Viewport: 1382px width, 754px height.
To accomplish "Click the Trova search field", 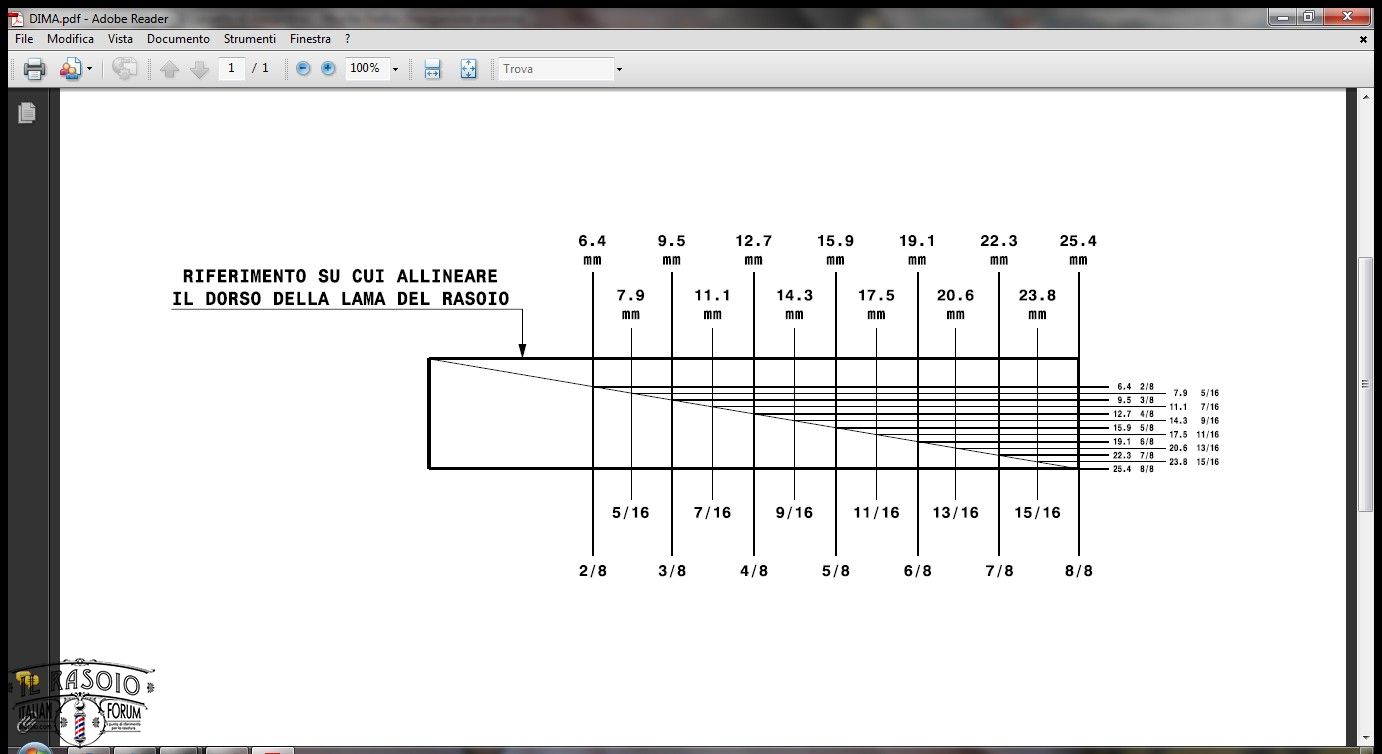I will click(x=556, y=69).
